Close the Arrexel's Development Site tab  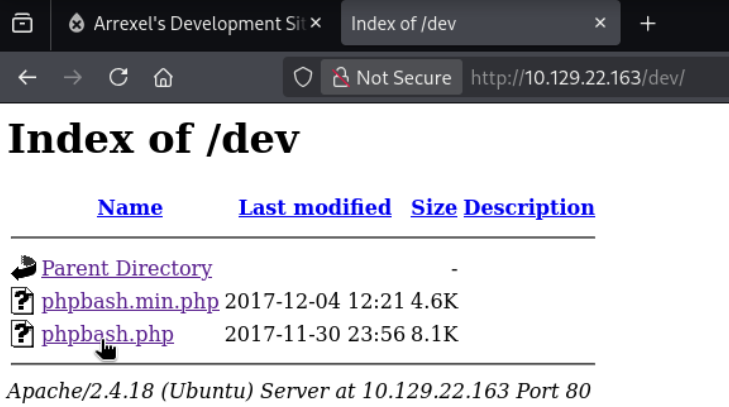316,23
